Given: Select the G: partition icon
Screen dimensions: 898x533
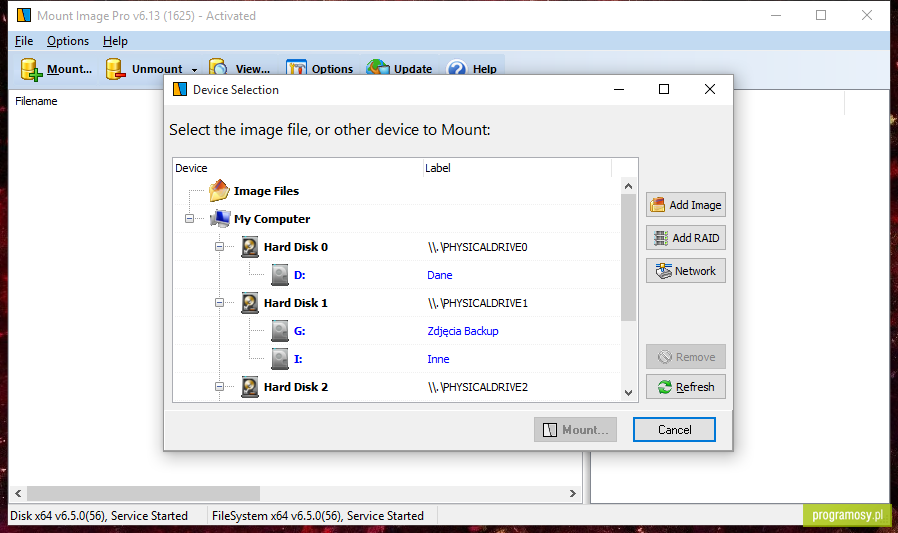Looking at the screenshot, I should coord(279,331).
